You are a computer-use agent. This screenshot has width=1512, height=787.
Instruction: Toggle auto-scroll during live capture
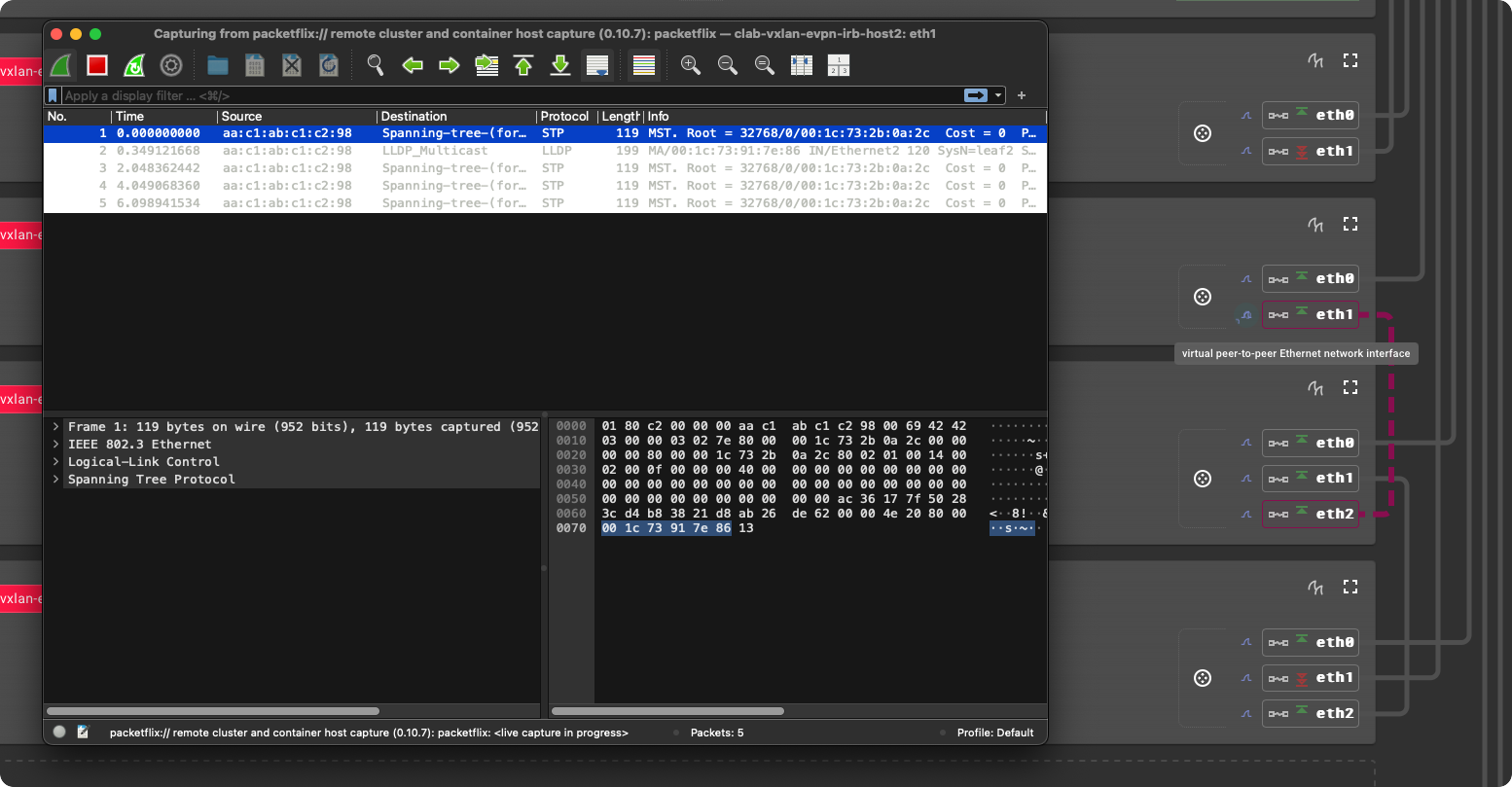pos(597,65)
